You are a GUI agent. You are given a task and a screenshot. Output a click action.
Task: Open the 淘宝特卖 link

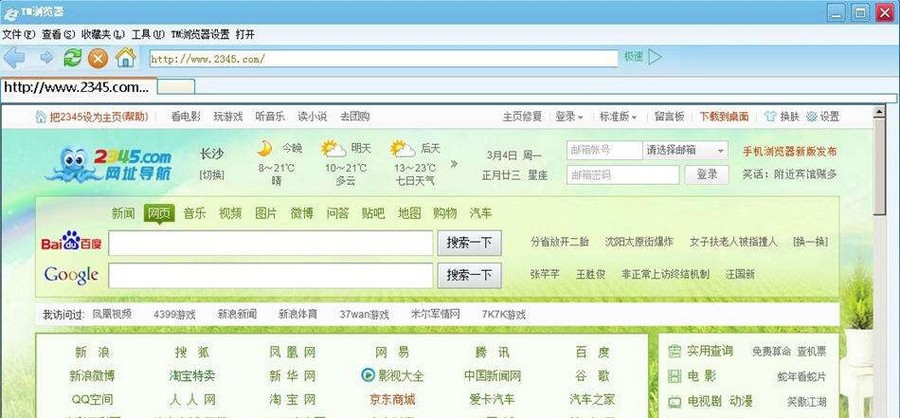pyautogui.click(x=192, y=376)
